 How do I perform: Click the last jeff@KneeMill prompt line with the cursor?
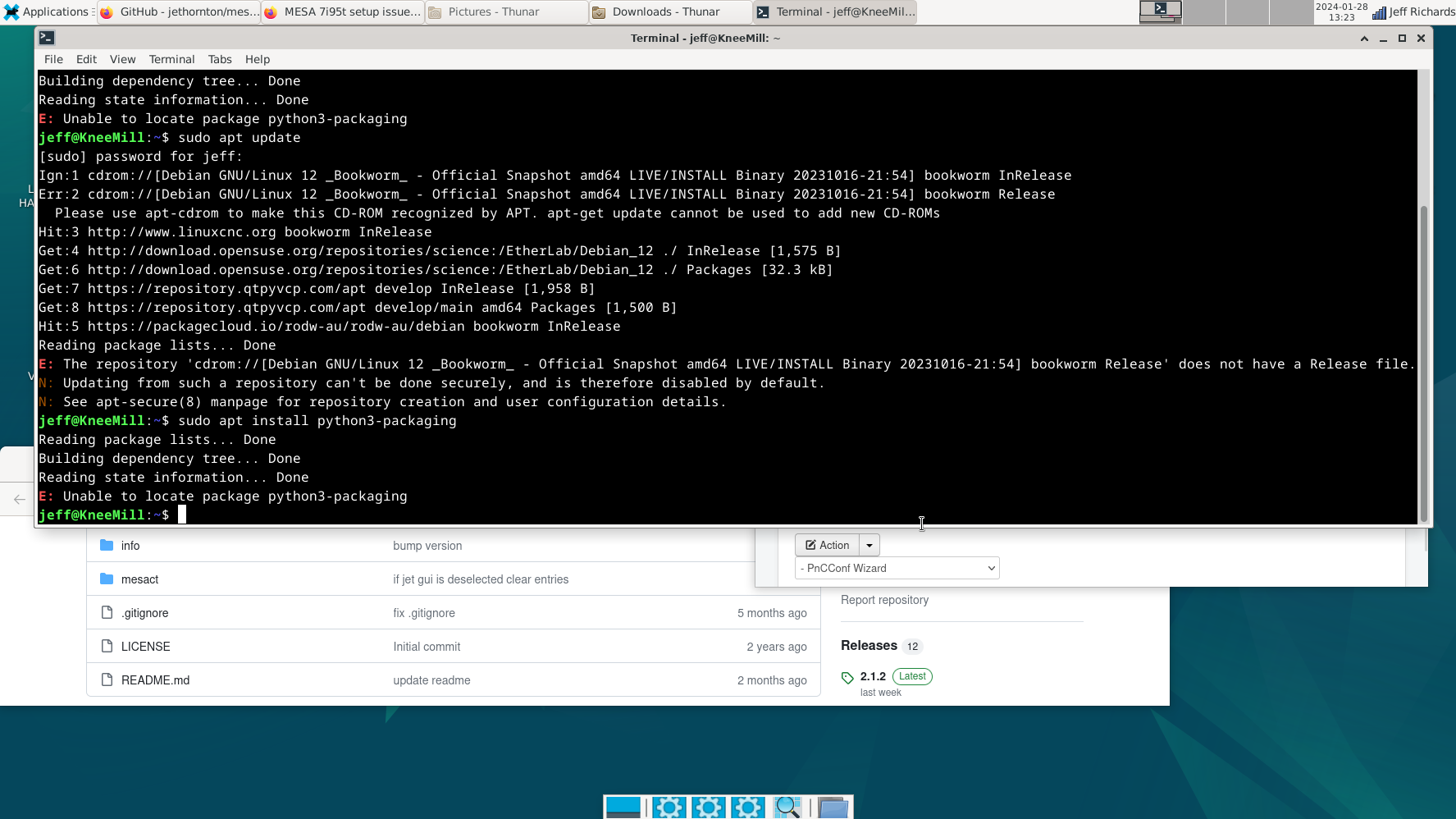[112, 515]
